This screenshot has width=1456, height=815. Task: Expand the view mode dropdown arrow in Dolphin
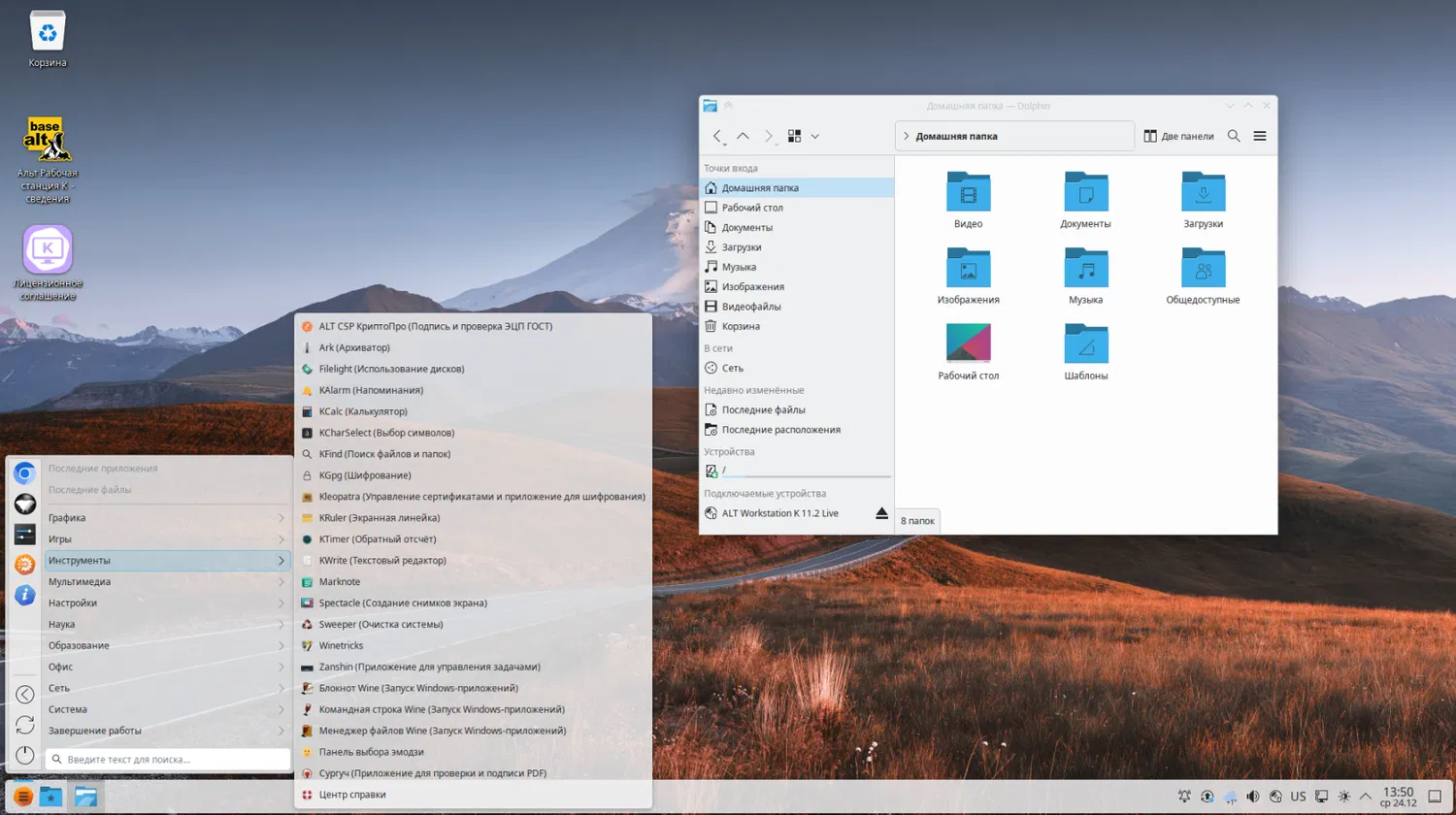(x=815, y=137)
